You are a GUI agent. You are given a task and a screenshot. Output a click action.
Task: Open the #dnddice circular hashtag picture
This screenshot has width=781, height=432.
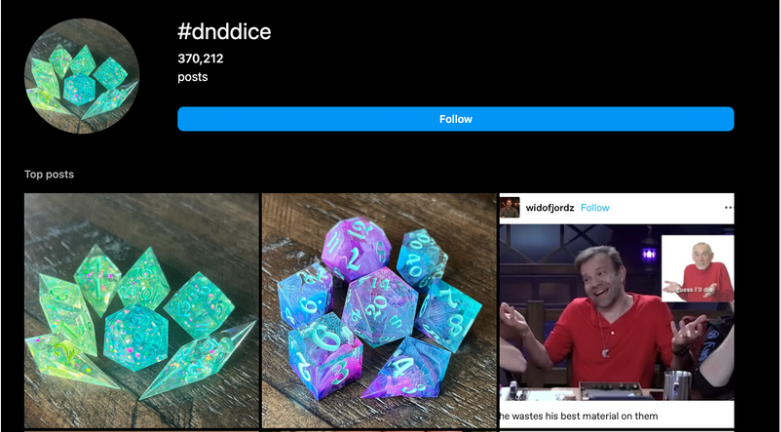pyautogui.click(x=82, y=76)
